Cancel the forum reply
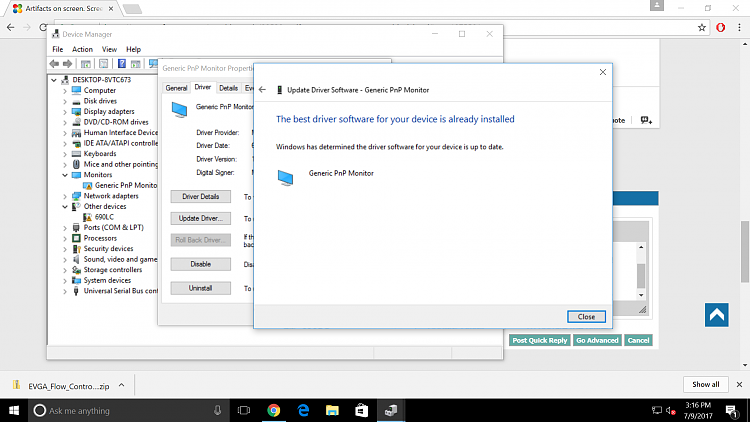 tap(638, 340)
